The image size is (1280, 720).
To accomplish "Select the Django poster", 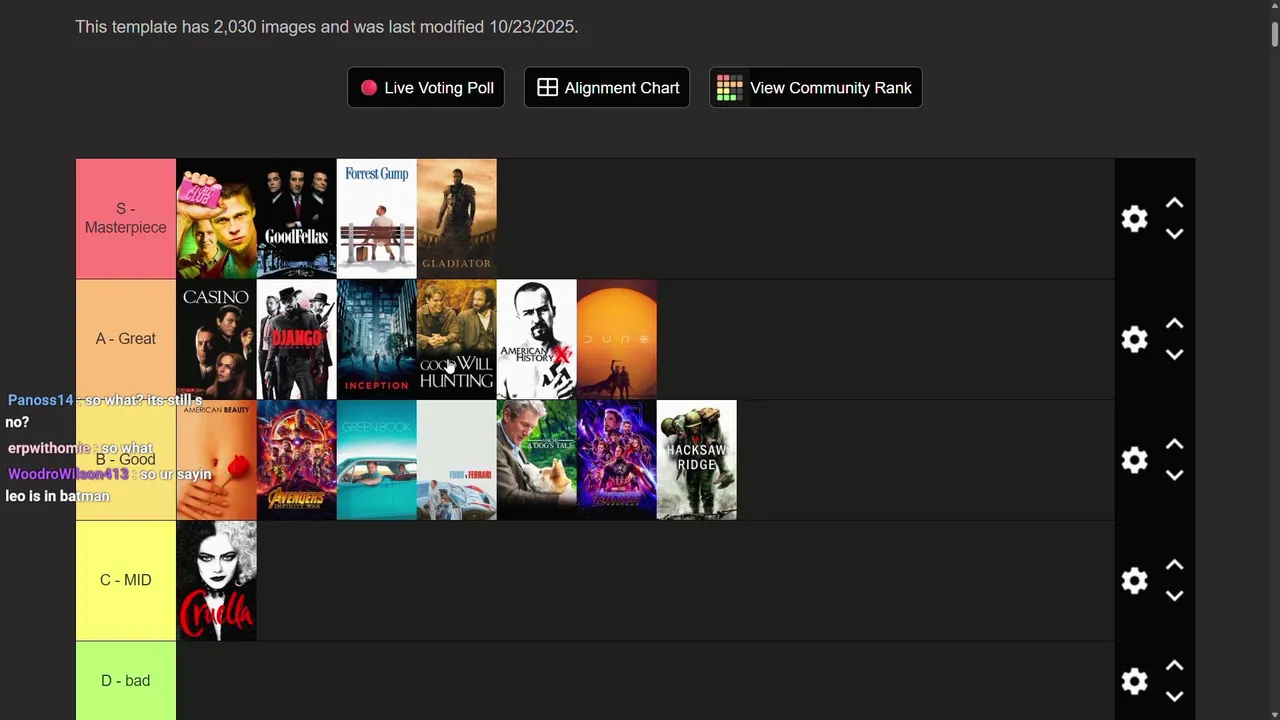I will coord(297,340).
